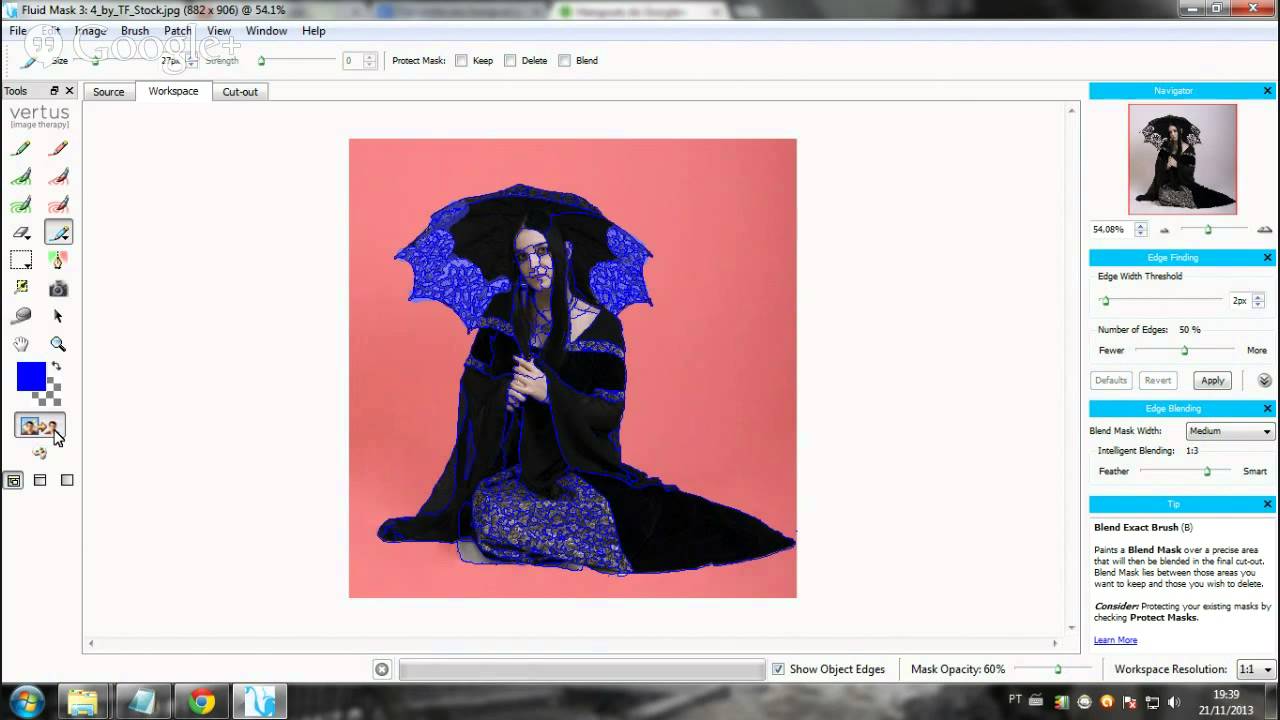Toggle the Protect Mask Delete checkbox

pos(510,60)
